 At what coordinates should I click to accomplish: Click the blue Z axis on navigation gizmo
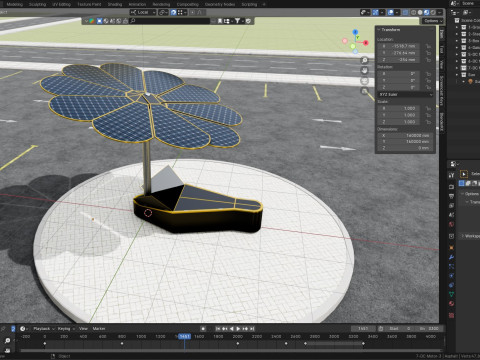click(355, 32)
